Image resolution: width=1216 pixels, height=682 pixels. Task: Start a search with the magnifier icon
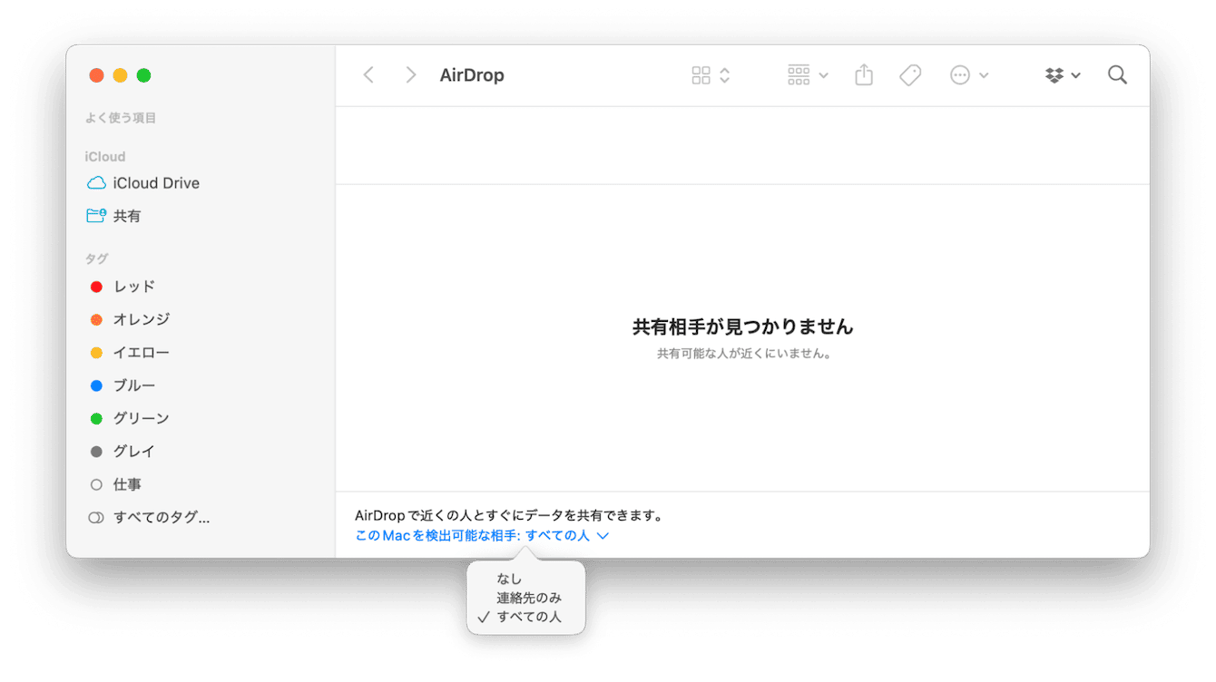(x=1117, y=74)
